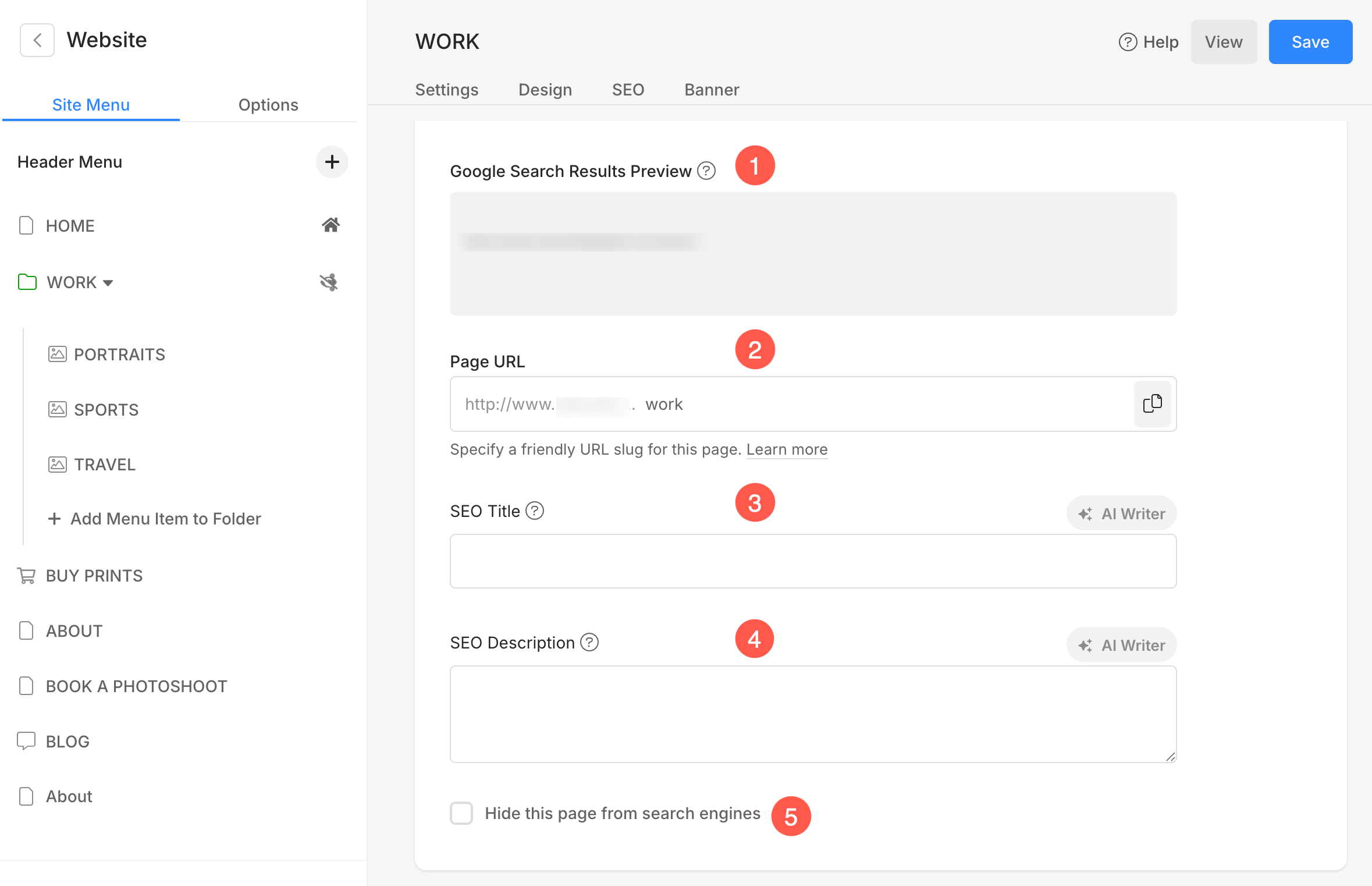Click the blue Save button

[x=1310, y=42]
